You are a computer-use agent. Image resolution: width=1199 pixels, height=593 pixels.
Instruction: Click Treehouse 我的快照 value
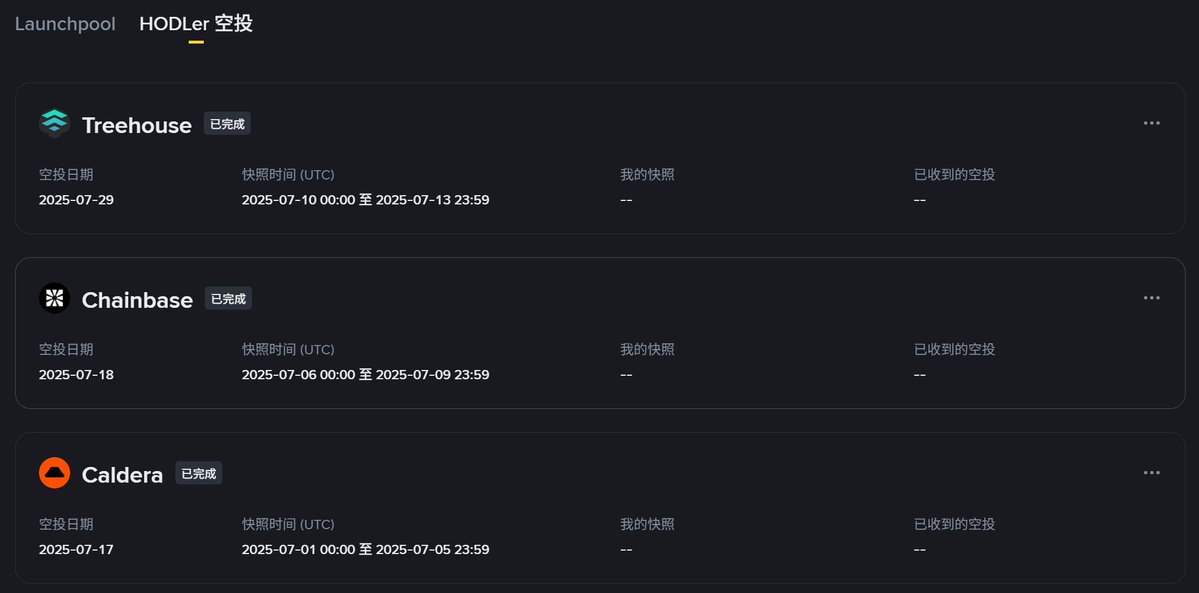pos(626,200)
